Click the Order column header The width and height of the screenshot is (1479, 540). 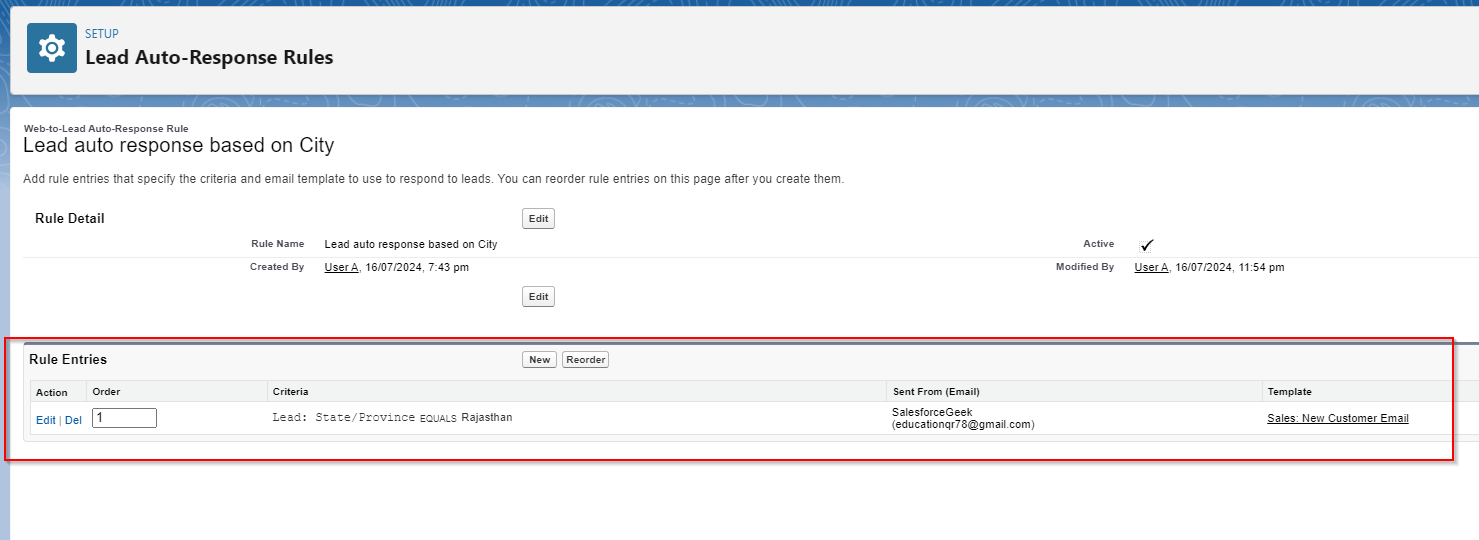pos(106,392)
